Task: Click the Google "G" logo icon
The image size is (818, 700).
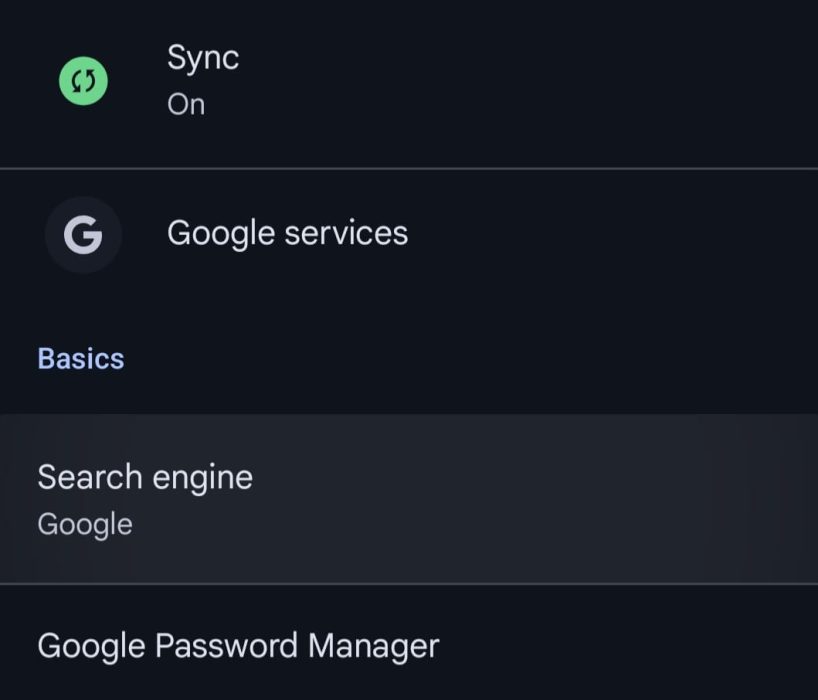Action: click(x=83, y=236)
